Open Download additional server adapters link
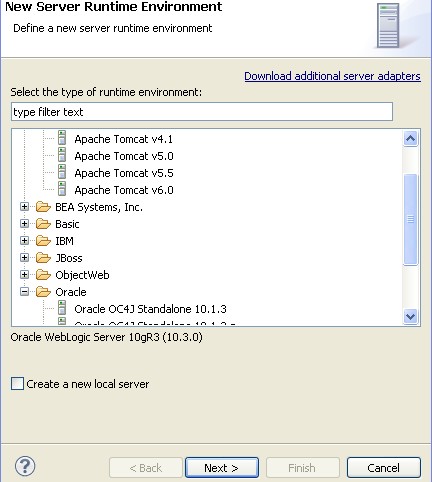This screenshot has width=432, height=482. click(x=332, y=76)
